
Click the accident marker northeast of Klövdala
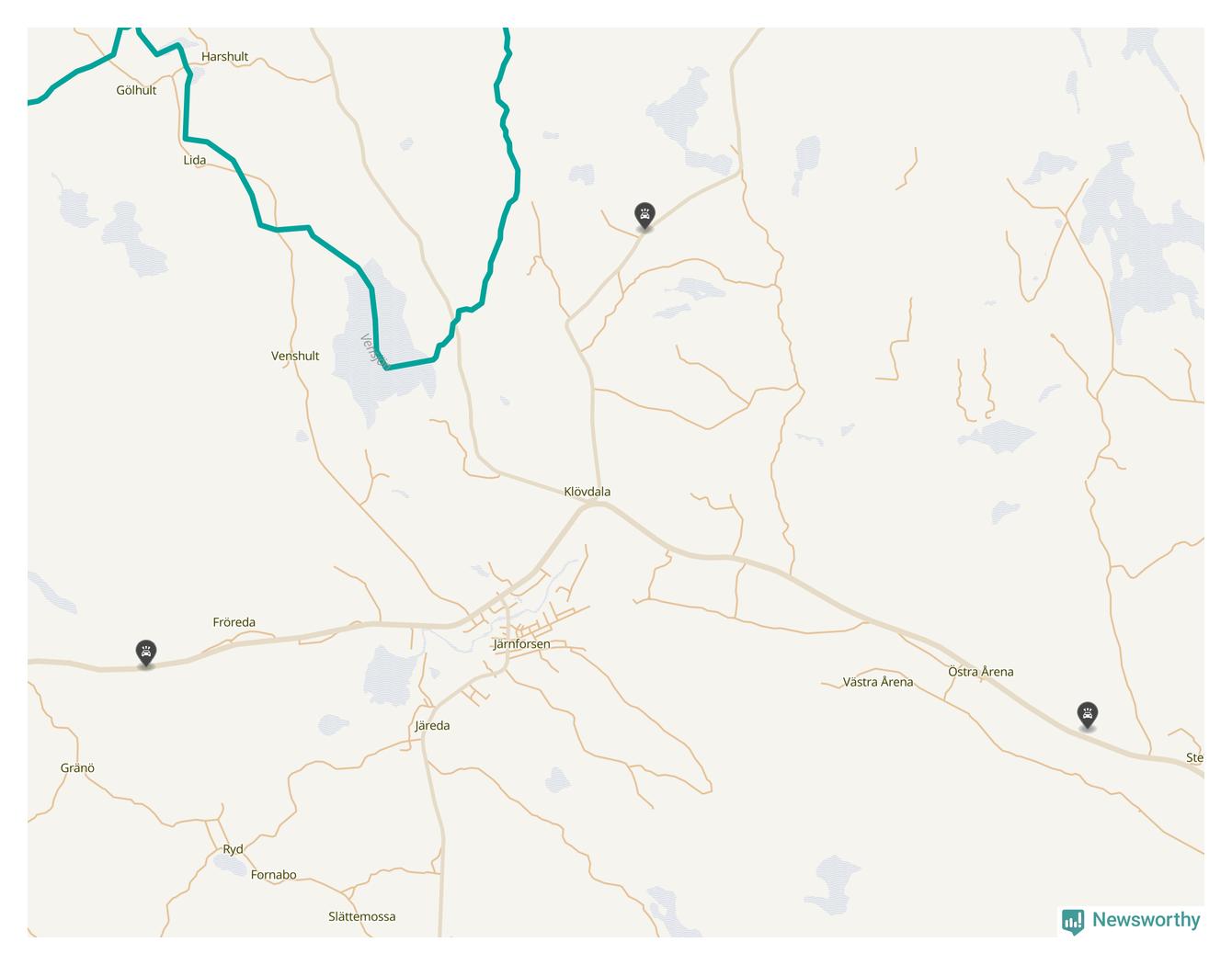[645, 217]
